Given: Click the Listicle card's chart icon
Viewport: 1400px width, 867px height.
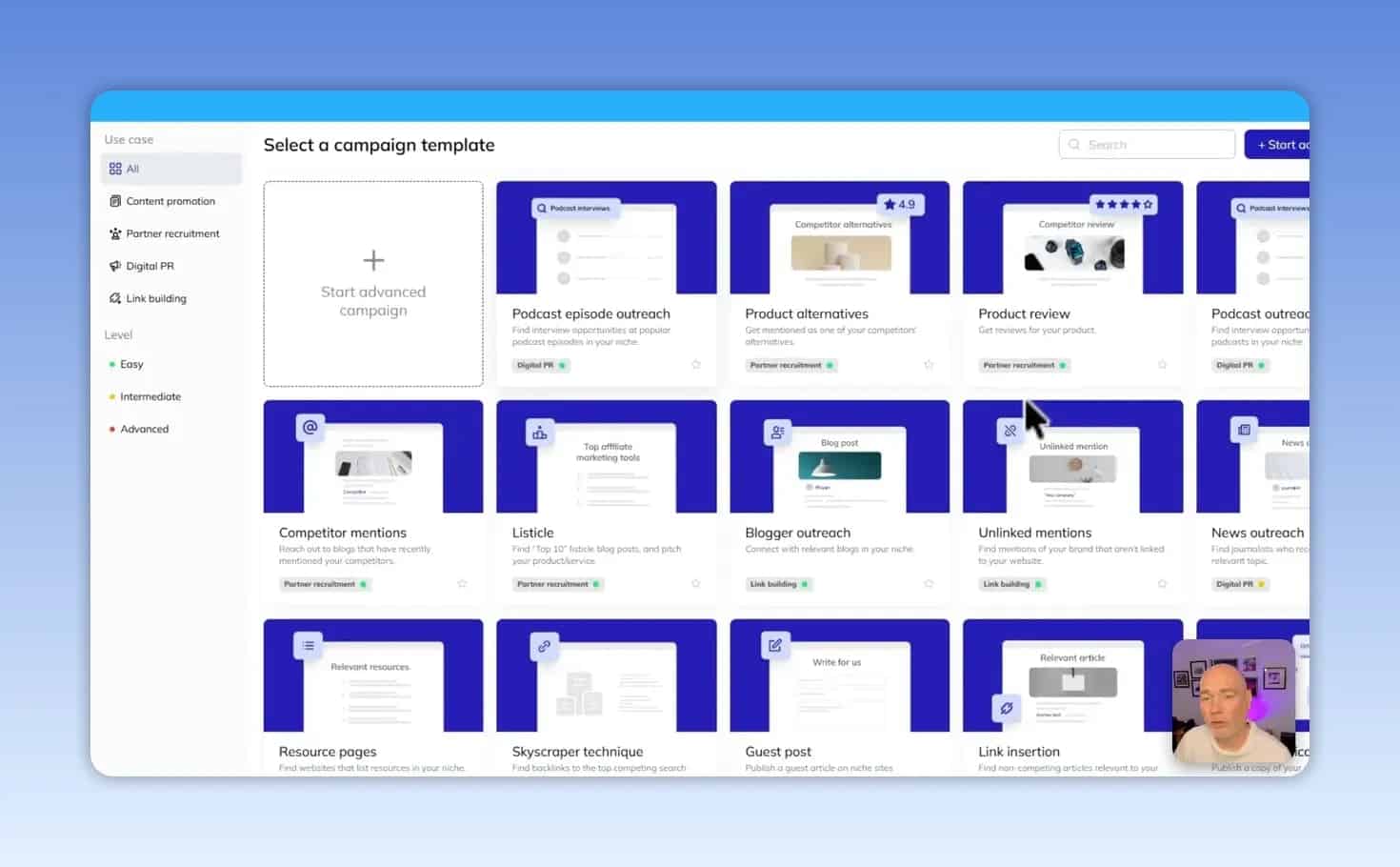Looking at the screenshot, I should pyautogui.click(x=540, y=433).
